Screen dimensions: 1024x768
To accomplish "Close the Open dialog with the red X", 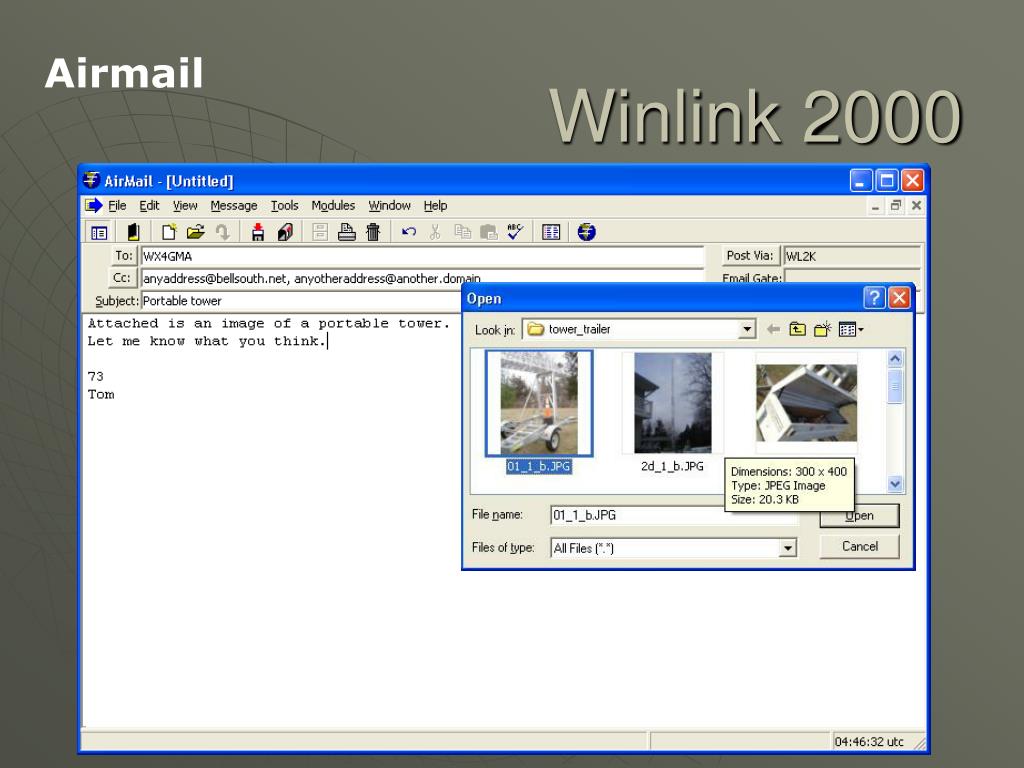I will [899, 298].
